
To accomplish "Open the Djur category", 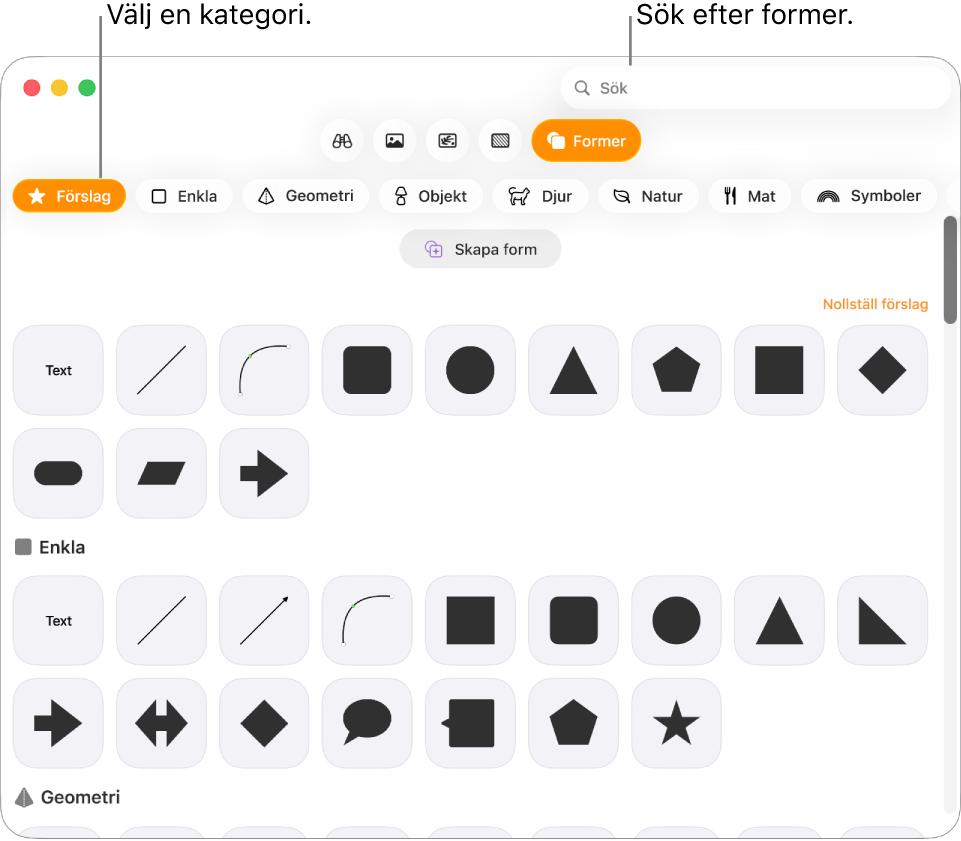I will pyautogui.click(x=541, y=196).
